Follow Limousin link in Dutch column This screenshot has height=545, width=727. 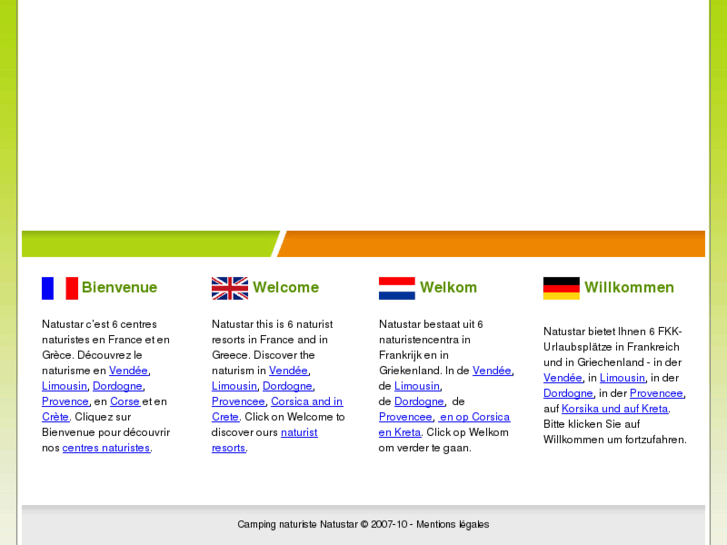click(x=417, y=386)
